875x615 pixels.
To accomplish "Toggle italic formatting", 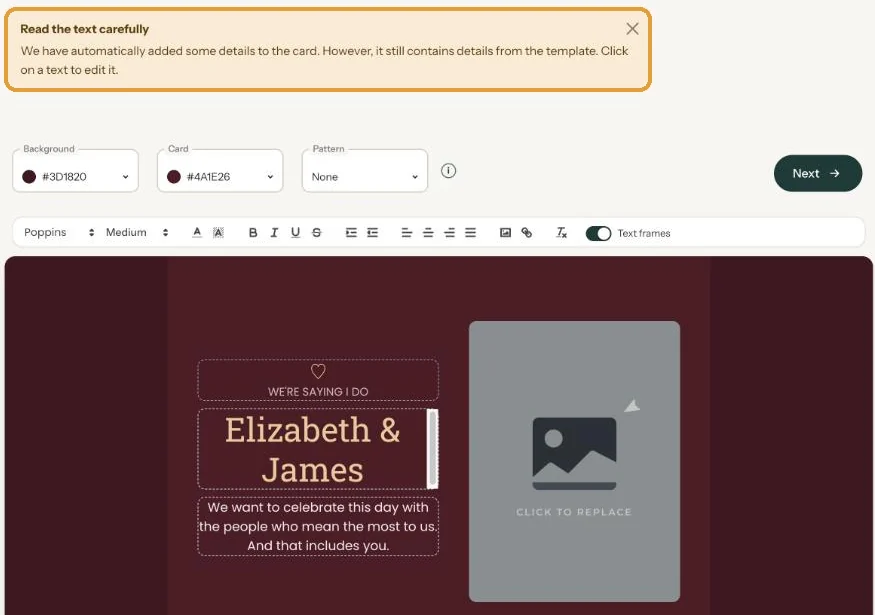I will pyautogui.click(x=274, y=233).
